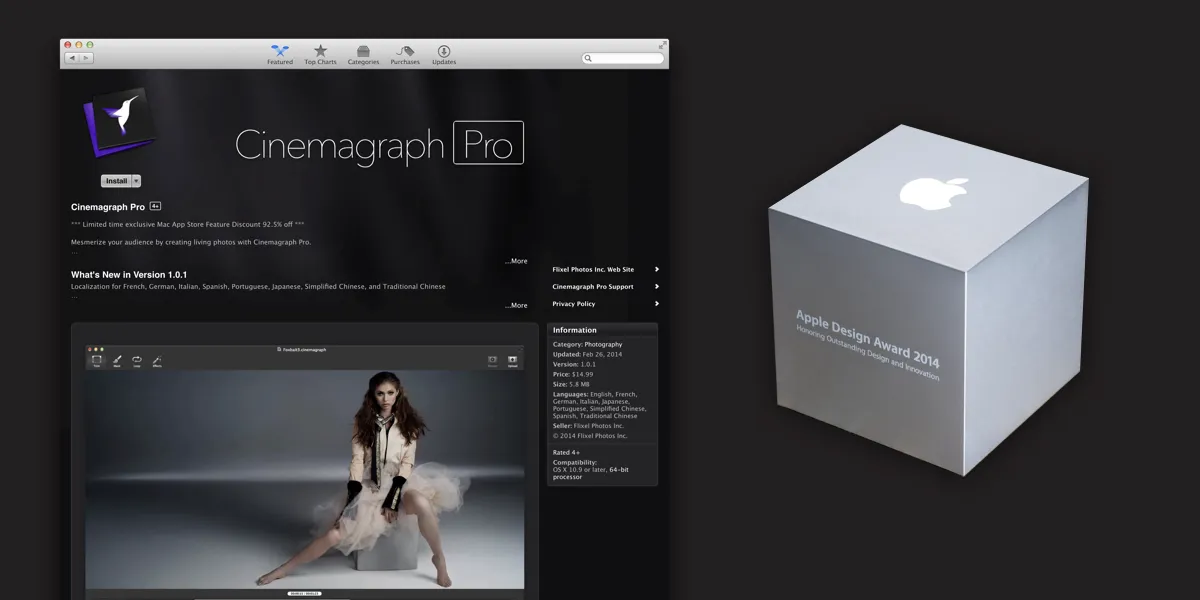Open the Flixel Photos Inc. Web Site link
1200x600 pixels.
click(605, 269)
